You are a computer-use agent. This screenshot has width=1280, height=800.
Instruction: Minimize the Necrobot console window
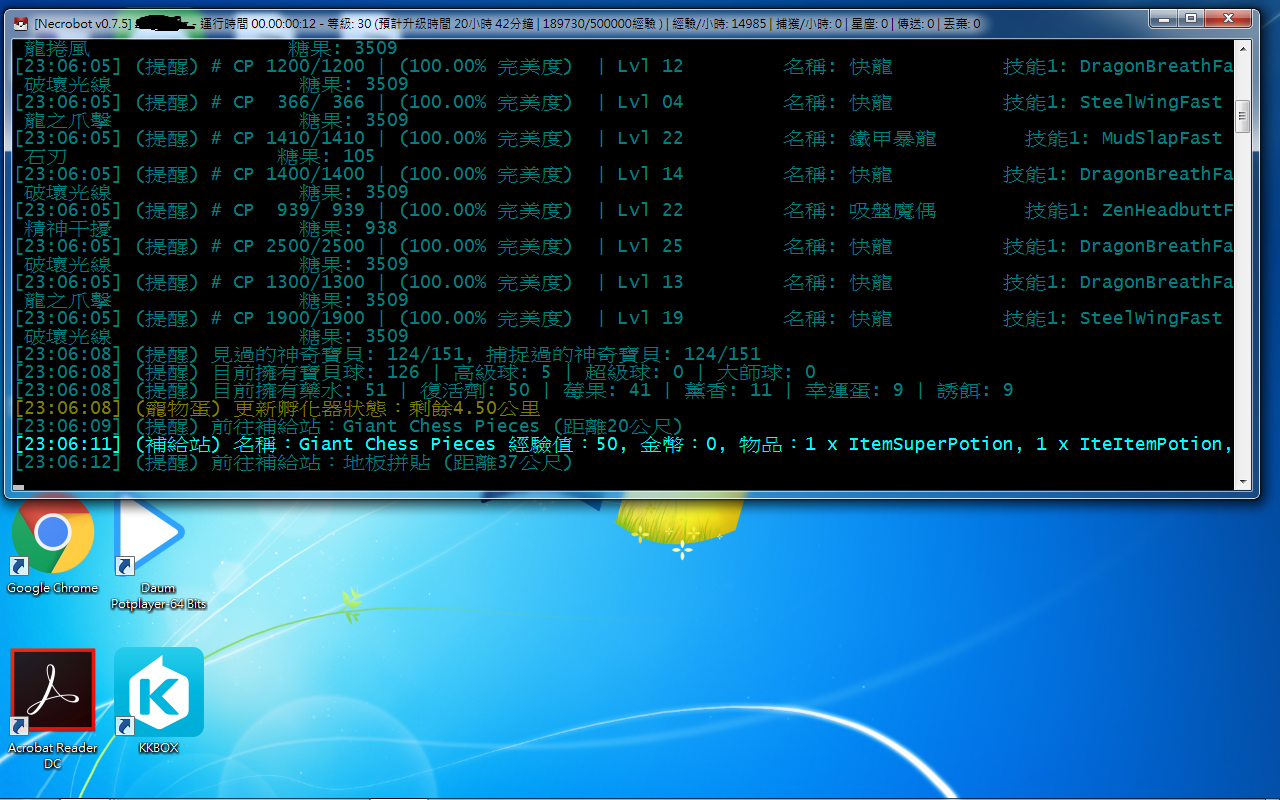pyautogui.click(x=1163, y=18)
